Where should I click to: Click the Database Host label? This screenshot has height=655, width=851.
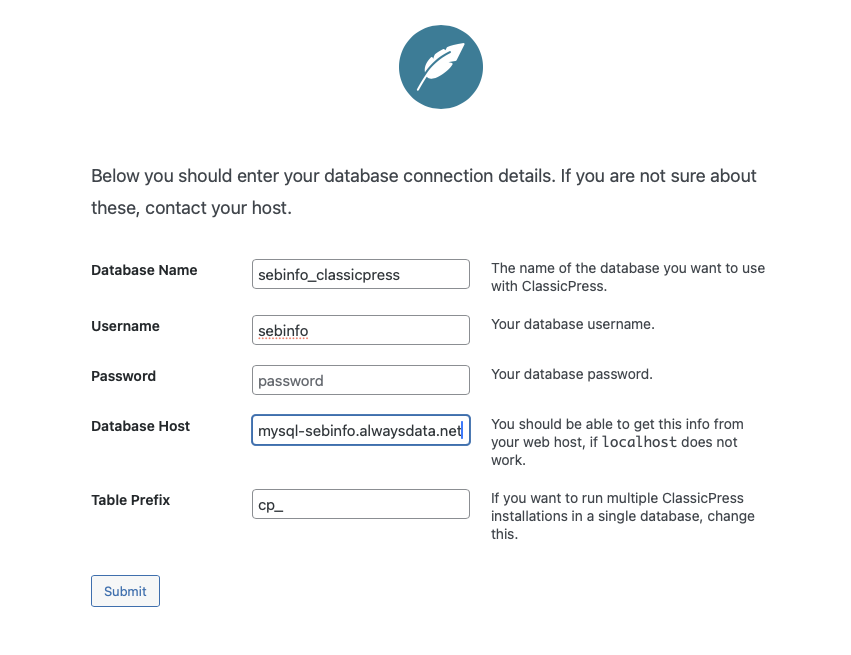pos(140,426)
